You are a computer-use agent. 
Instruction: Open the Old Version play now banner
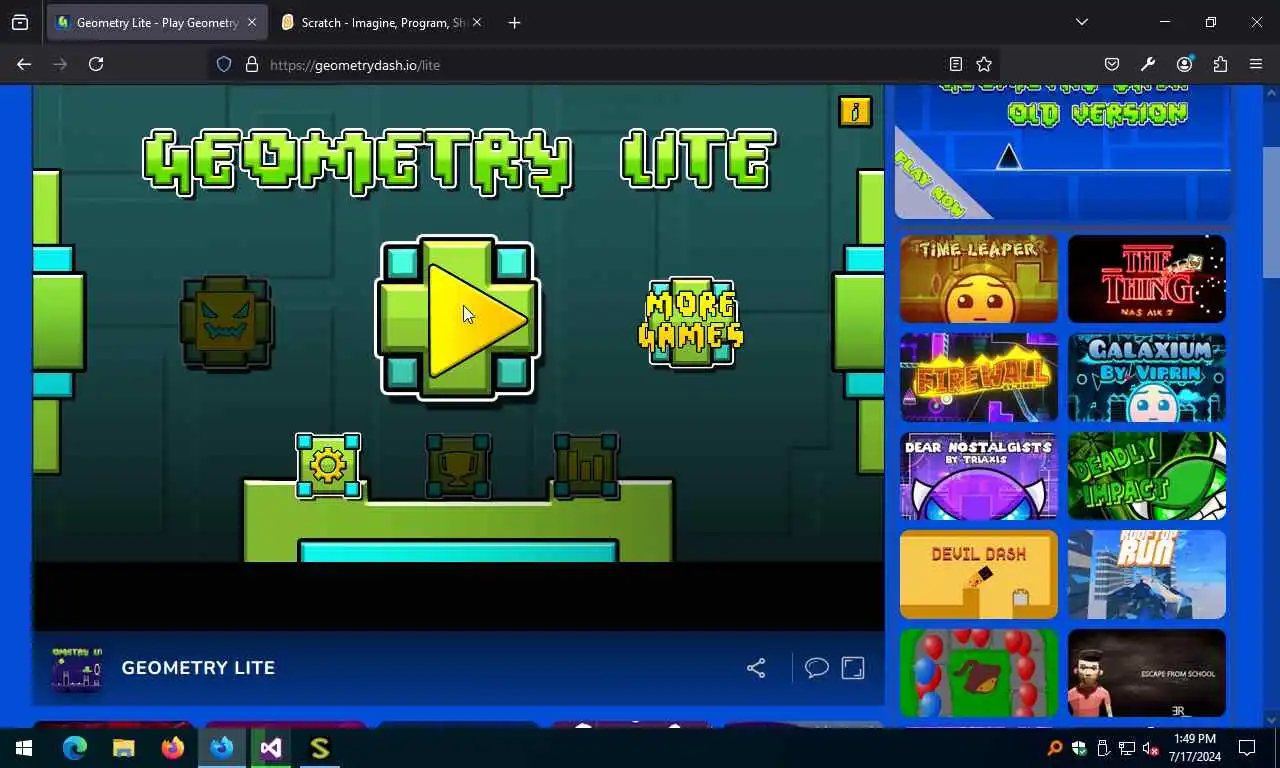pos(1062,152)
